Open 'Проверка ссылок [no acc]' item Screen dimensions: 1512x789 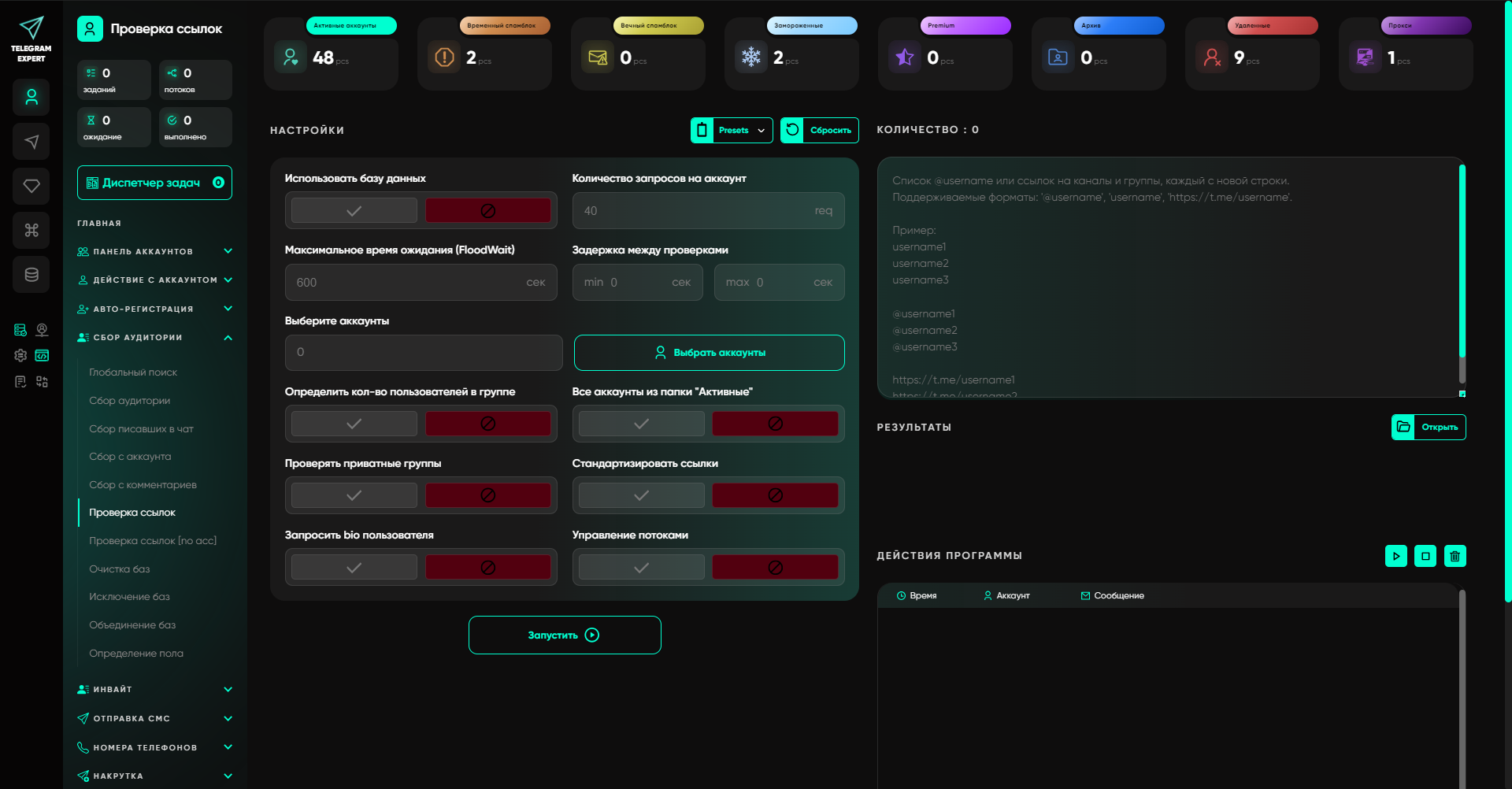coord(153,541)
